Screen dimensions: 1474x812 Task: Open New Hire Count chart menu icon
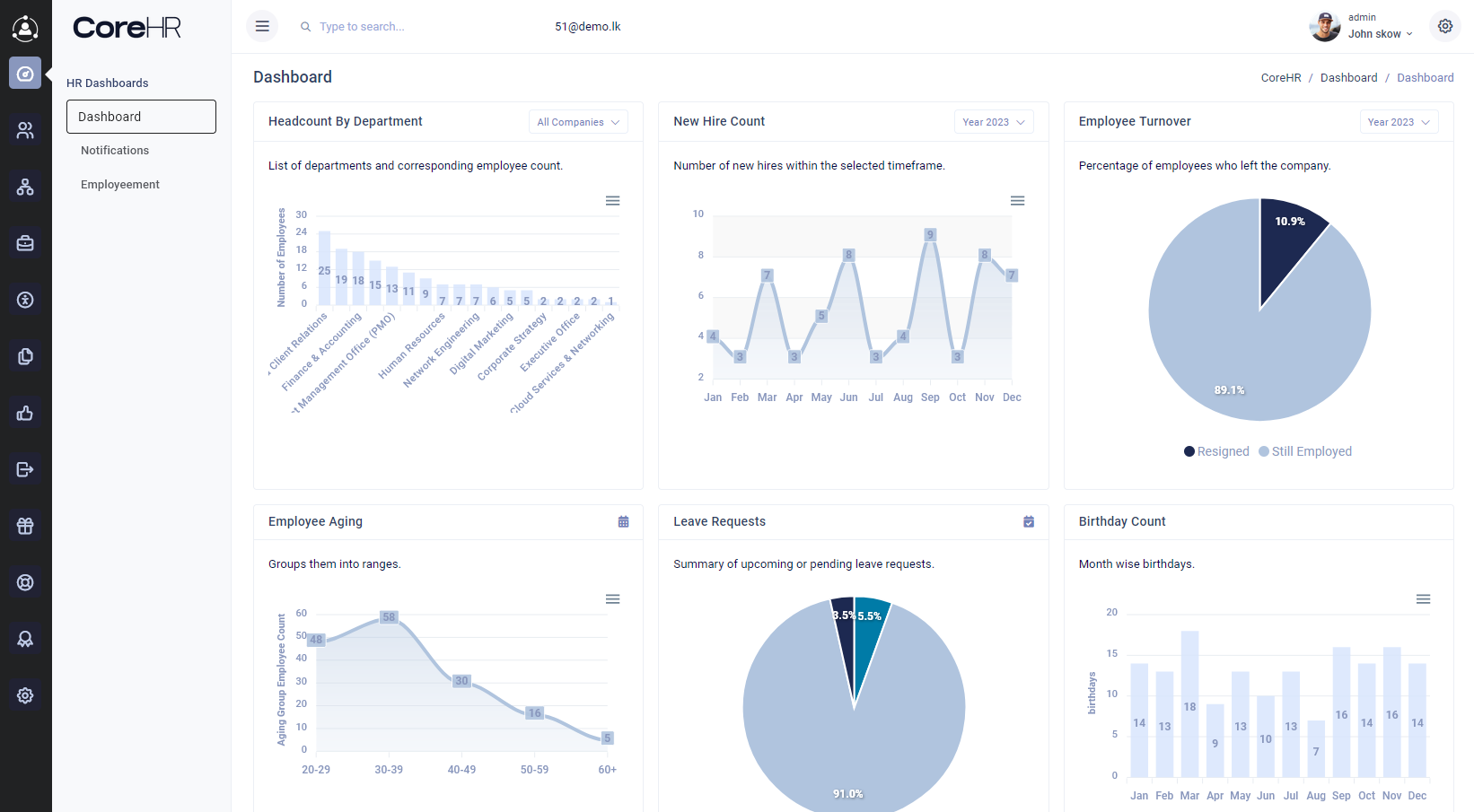click(x=1017, y=201)
